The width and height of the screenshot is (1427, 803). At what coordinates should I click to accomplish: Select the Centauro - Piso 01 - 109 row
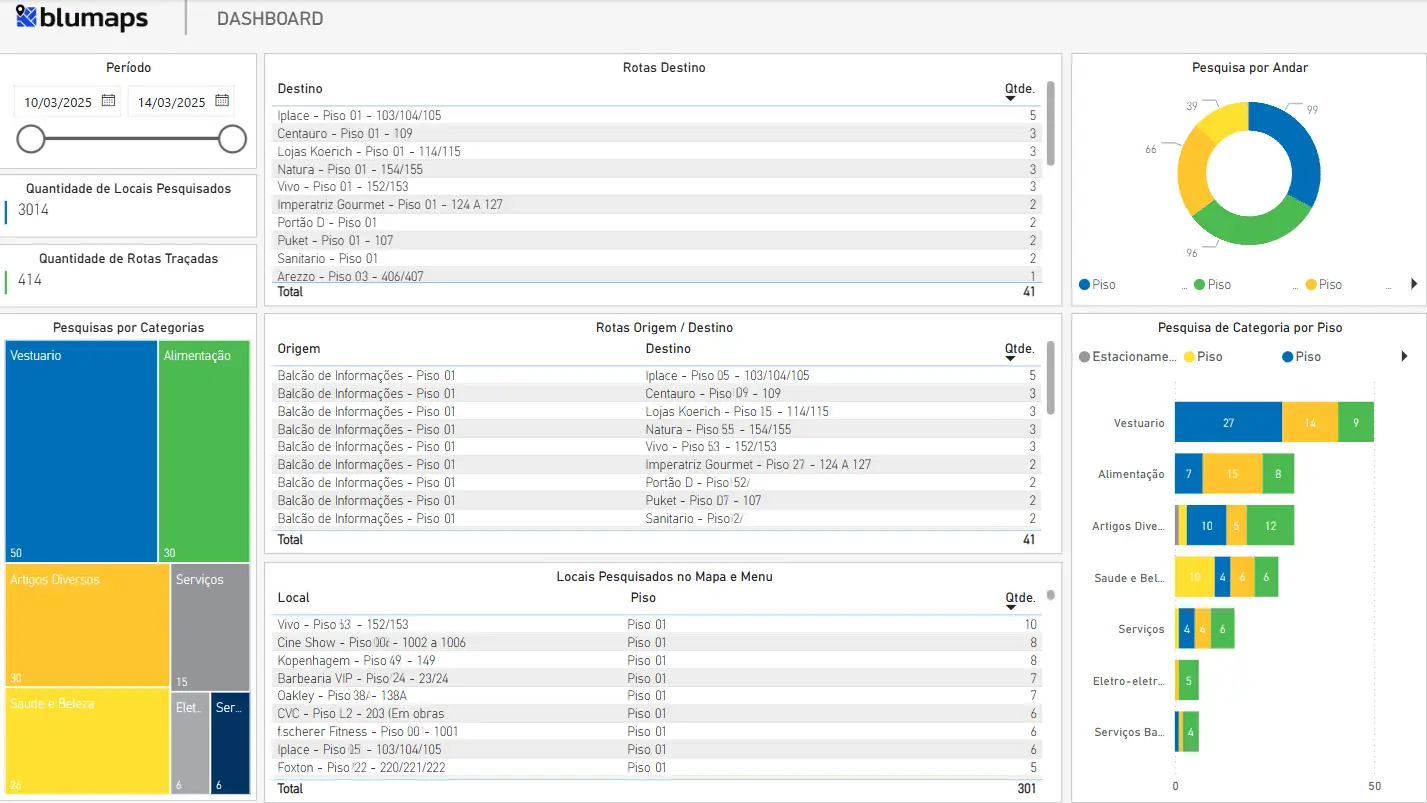[x=345, y=134]
